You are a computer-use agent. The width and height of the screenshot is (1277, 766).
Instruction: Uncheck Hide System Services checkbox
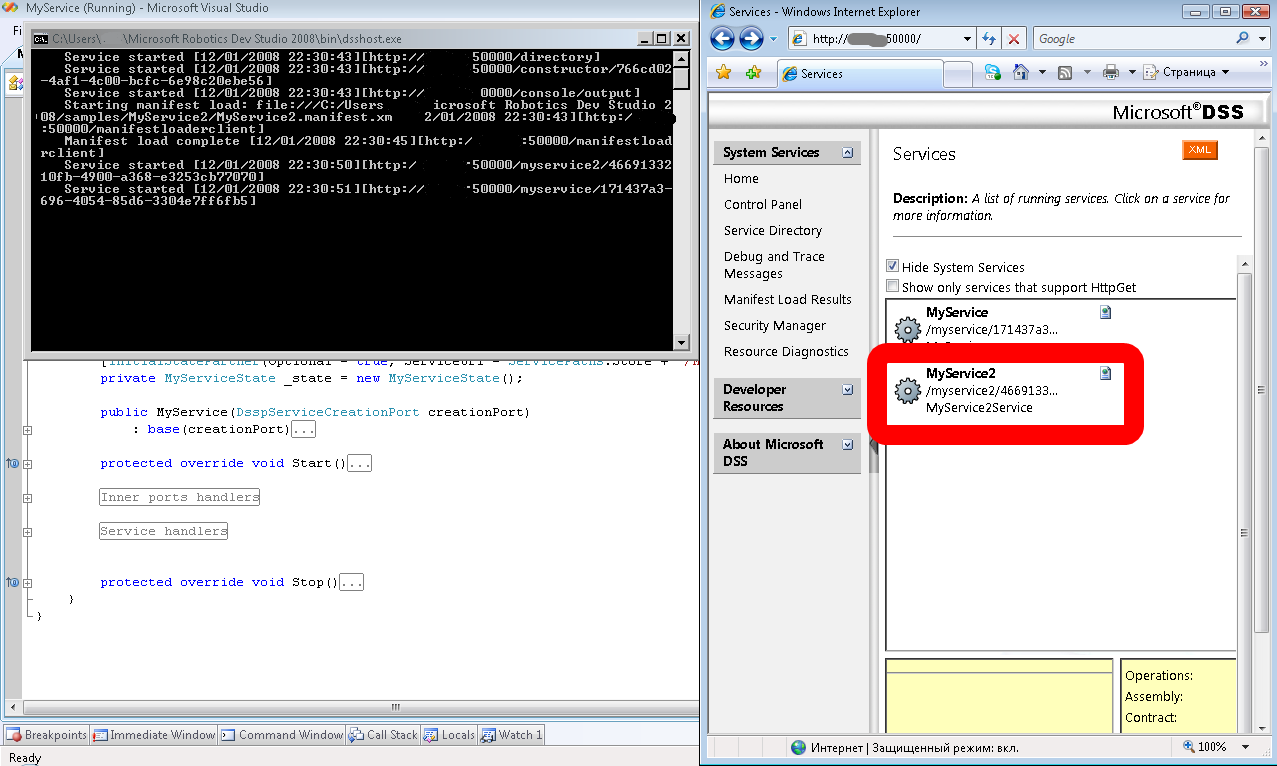892,267
